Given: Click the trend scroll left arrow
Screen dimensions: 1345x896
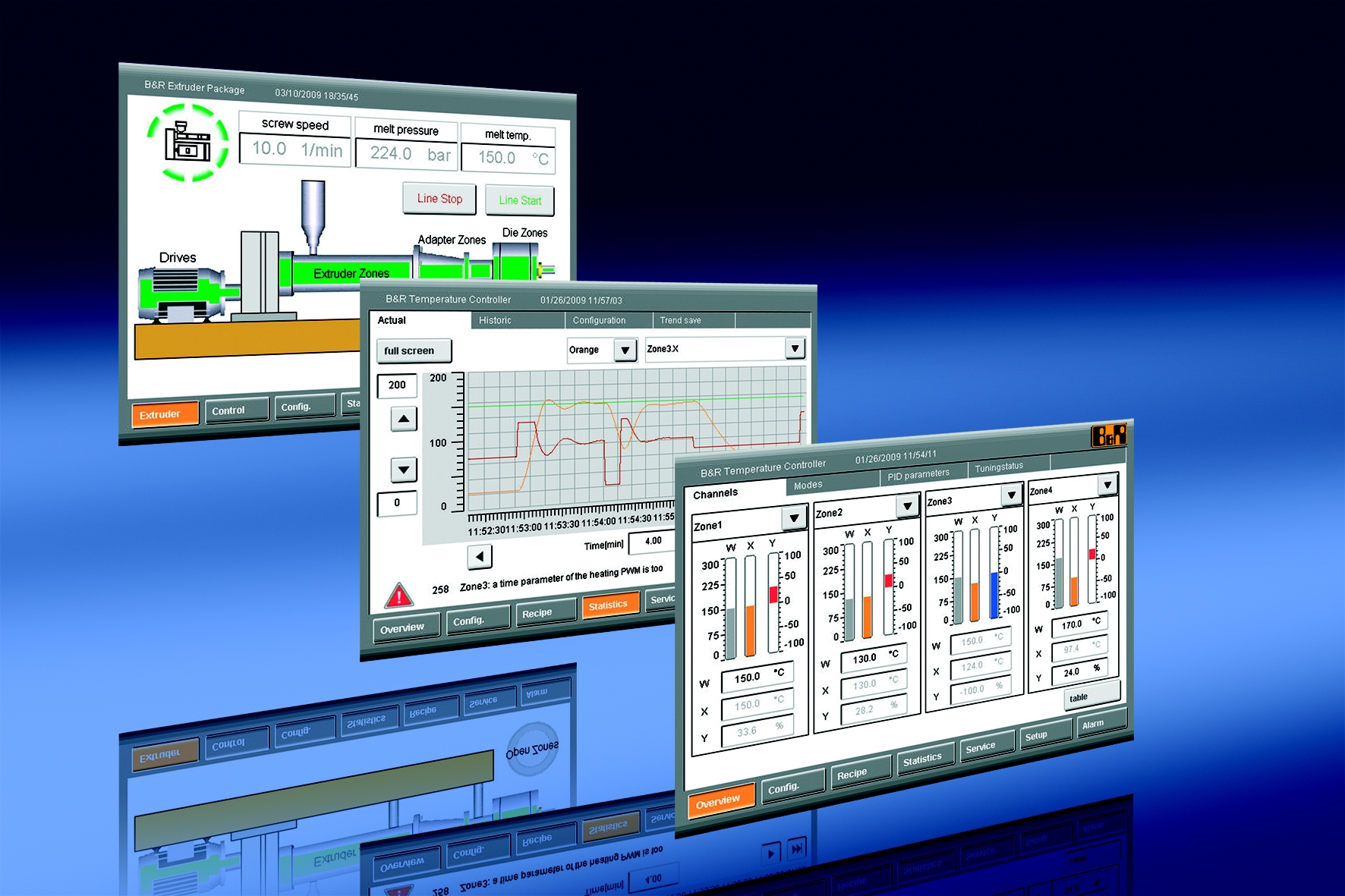Looking at the screenshot, I should point(480,557).
